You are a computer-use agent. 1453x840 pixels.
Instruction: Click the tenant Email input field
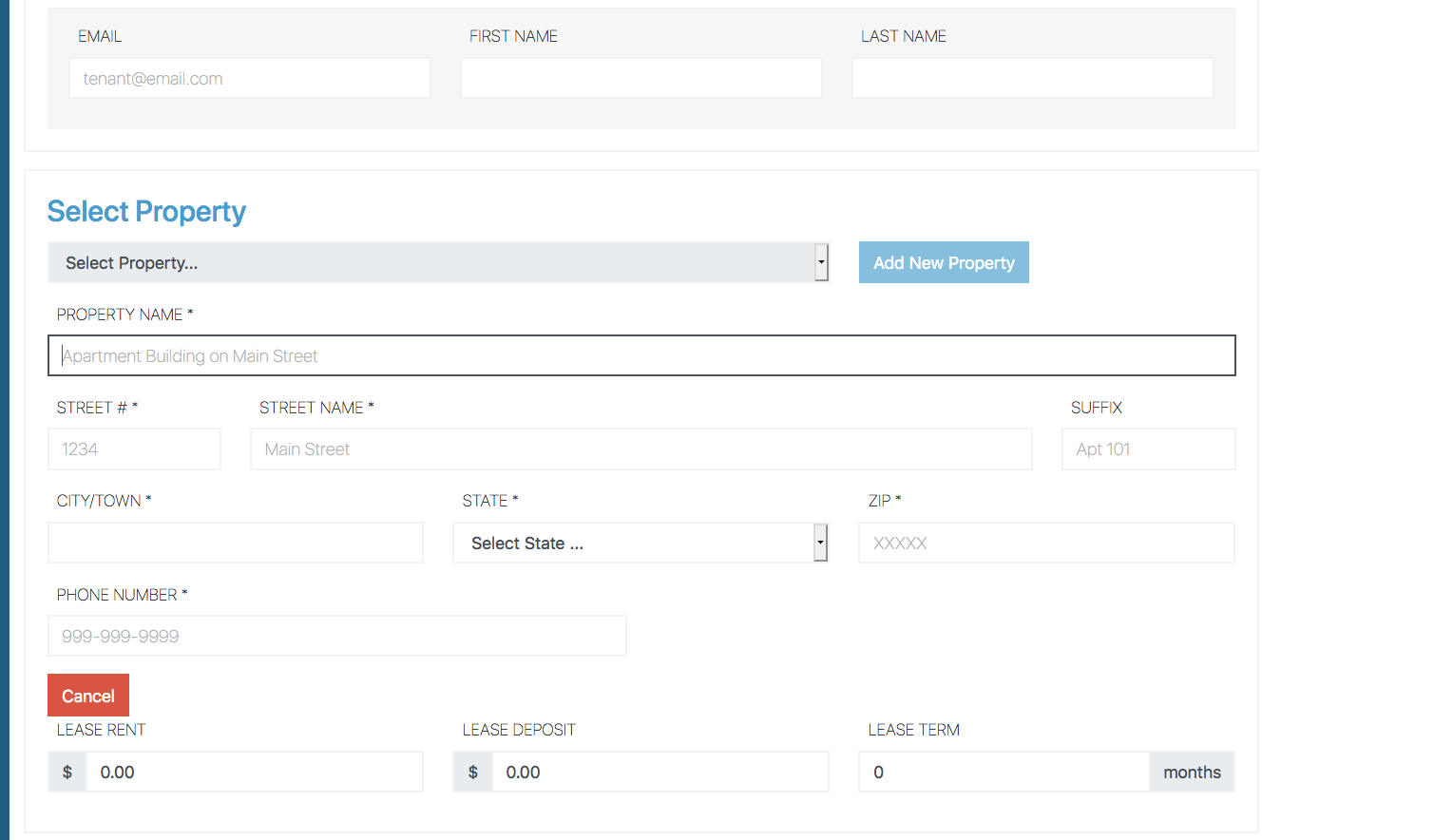coord(250,78)
